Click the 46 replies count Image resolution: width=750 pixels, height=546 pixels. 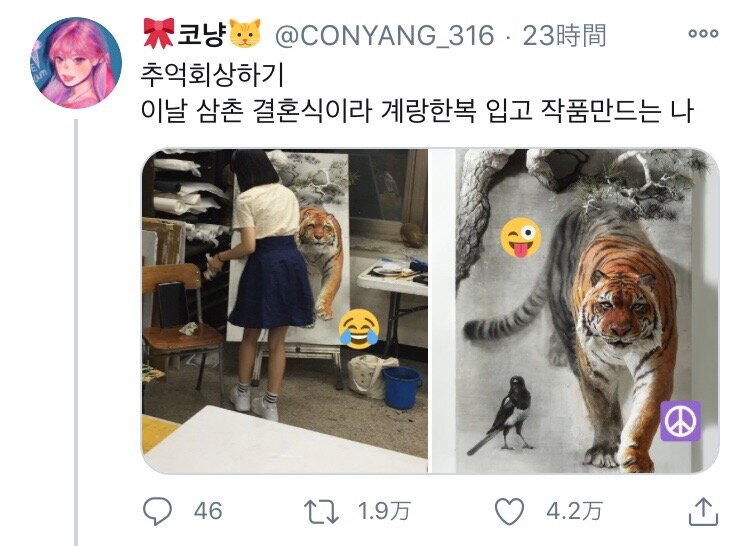208,511
